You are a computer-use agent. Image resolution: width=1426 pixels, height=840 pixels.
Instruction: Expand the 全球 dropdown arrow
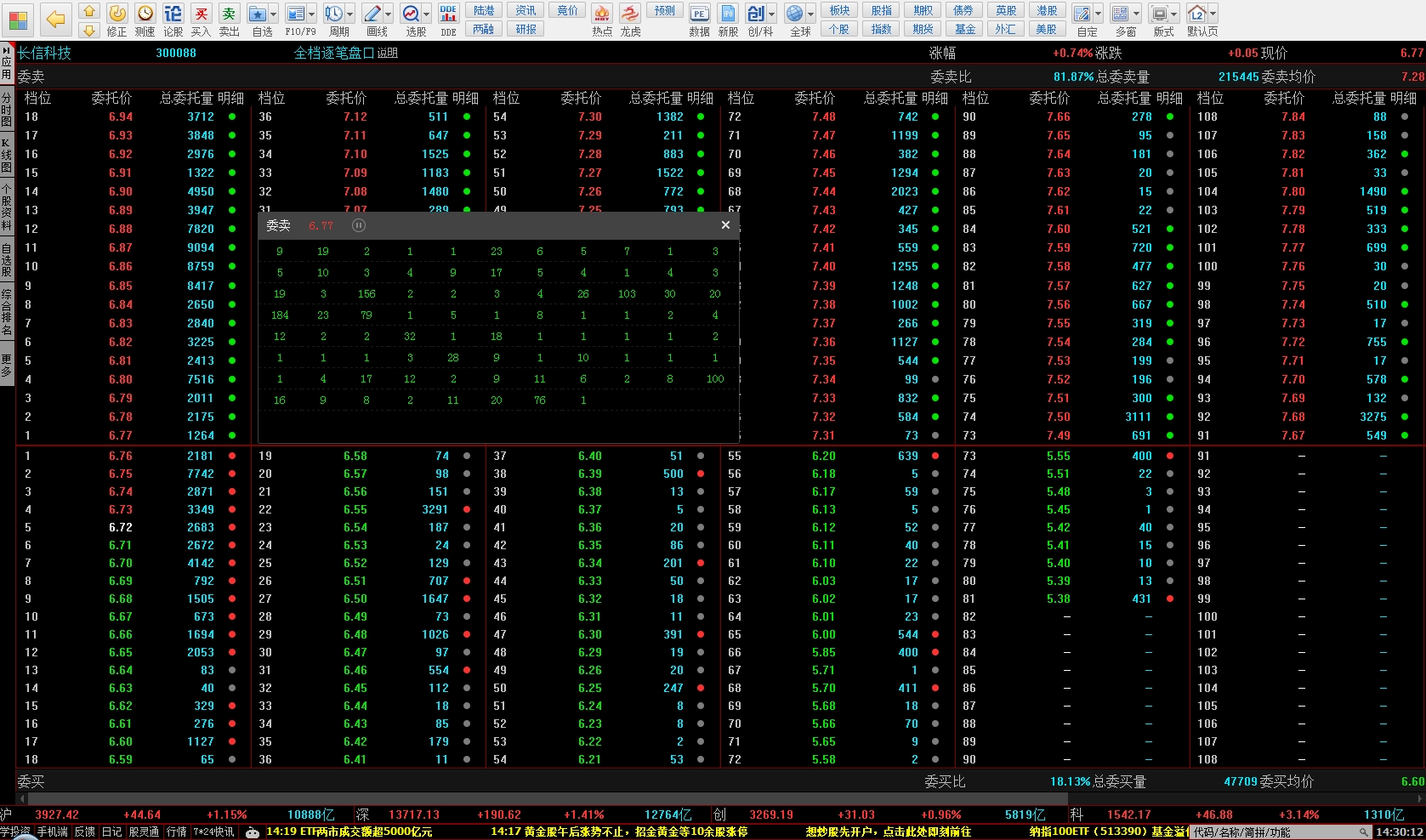pyautogui.click(x=810, y=14)
